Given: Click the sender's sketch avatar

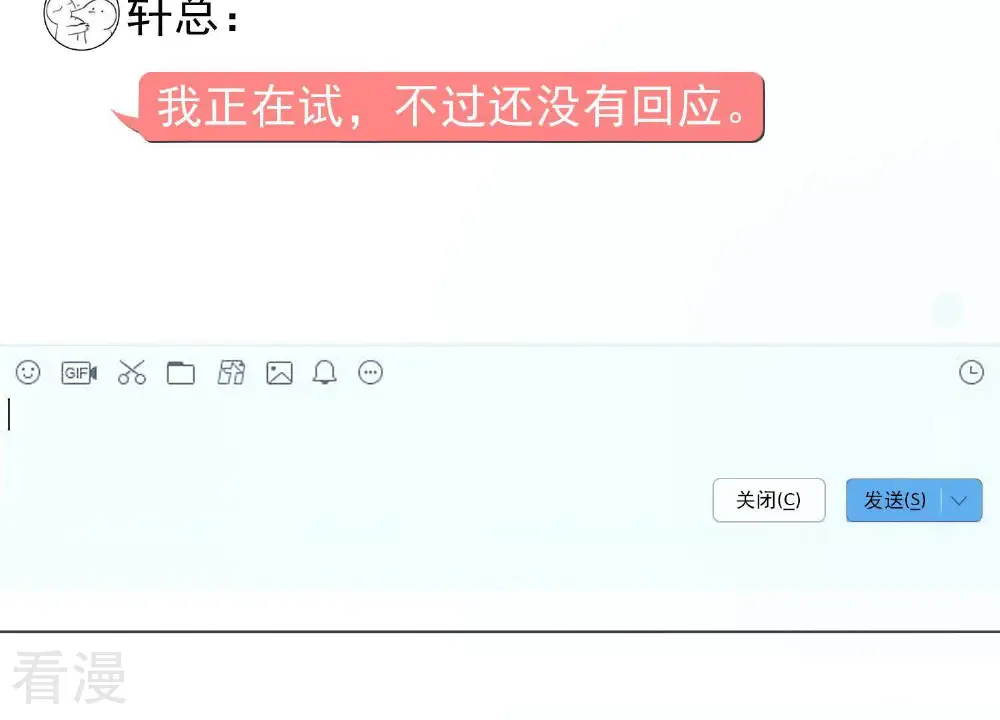Looking at the screenshot, I should click(x=82, y=22).
